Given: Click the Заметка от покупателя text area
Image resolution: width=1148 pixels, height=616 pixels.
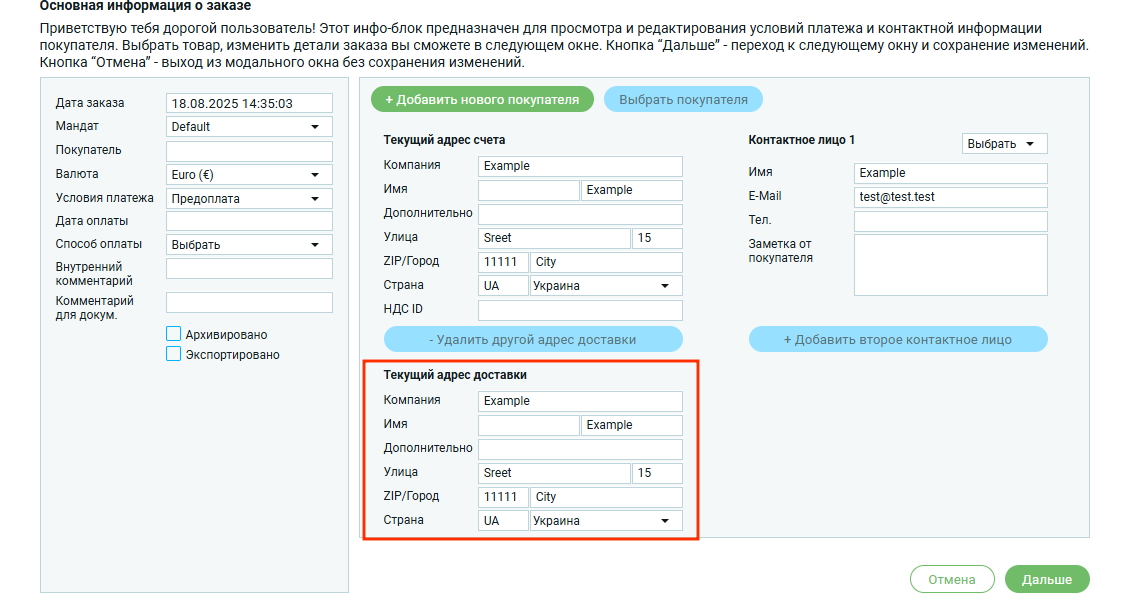Looking at the screenshot, I should [x=950, y=265].
